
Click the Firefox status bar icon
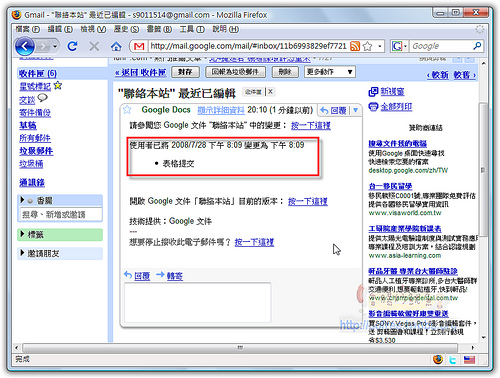438,359
